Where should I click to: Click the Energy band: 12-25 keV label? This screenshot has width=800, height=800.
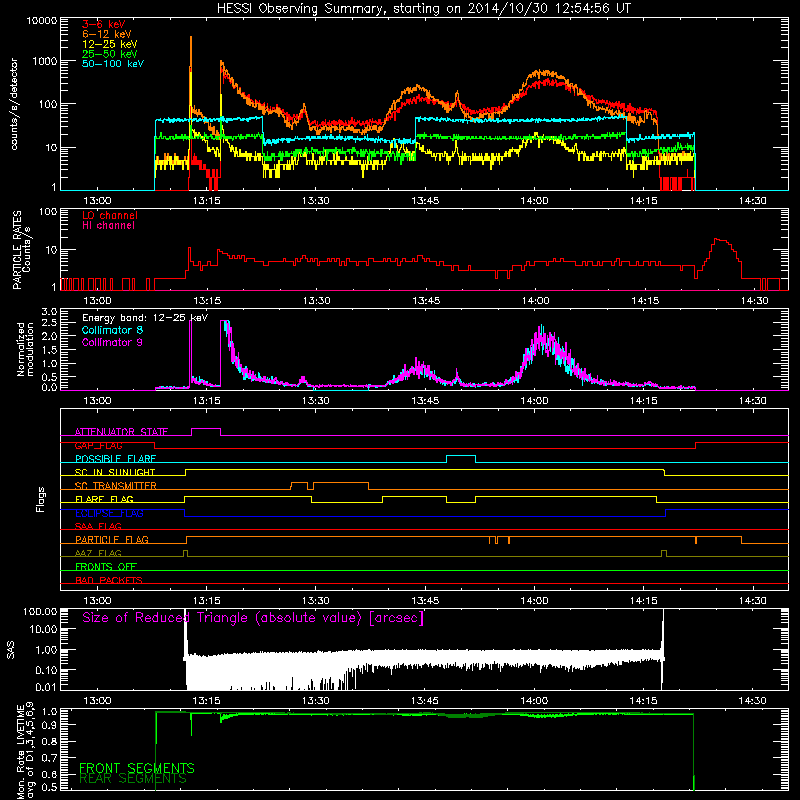tap(145, 318)
